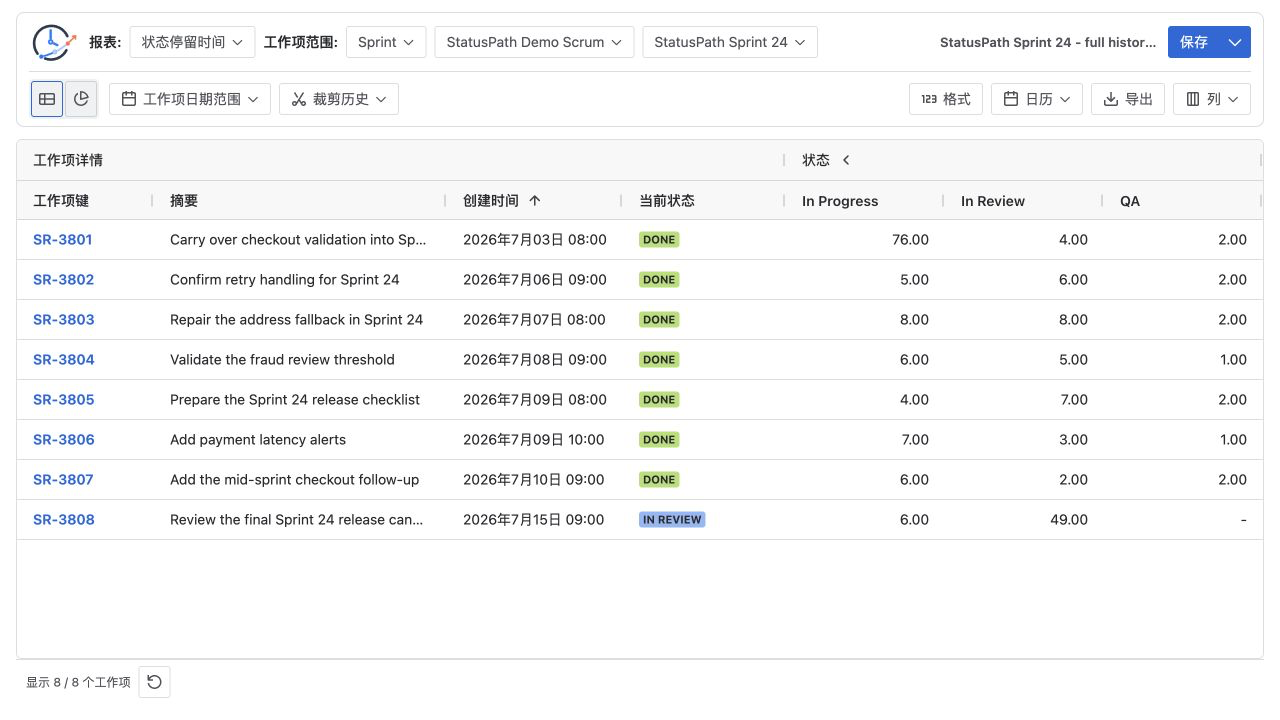Click the '显示 8 / 8 个工作项' footer count

(78, 682)
